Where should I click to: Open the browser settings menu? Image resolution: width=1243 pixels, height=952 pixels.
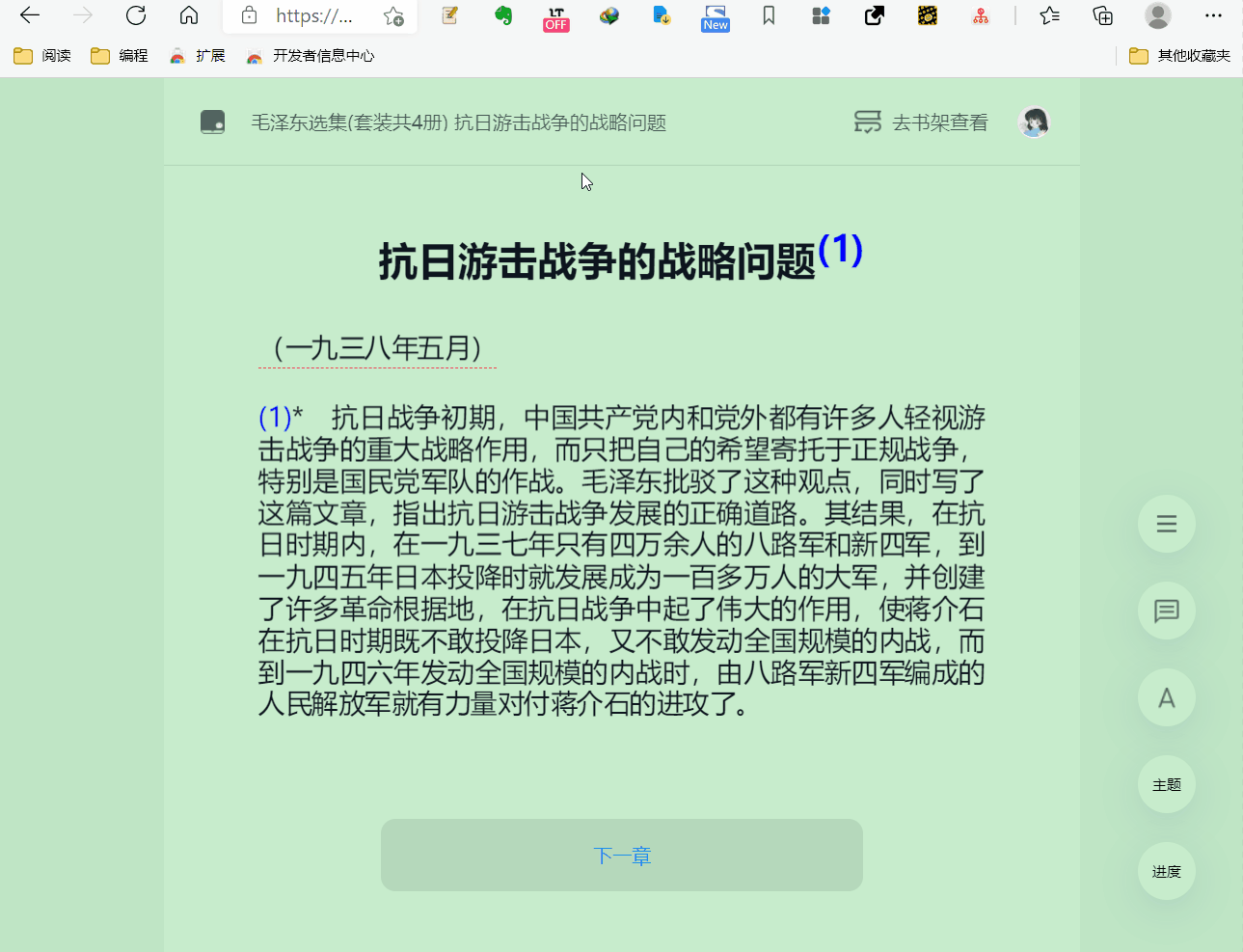1213,16
